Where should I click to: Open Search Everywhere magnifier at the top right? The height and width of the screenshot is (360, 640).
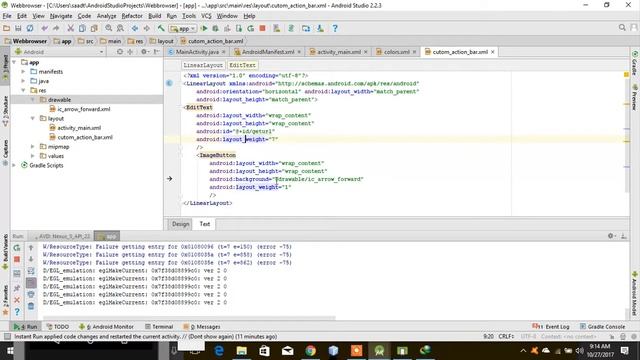coord(622,27)
